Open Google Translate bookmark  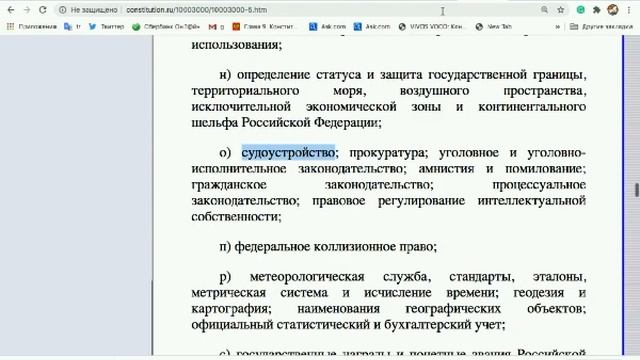tap(72, 27)
